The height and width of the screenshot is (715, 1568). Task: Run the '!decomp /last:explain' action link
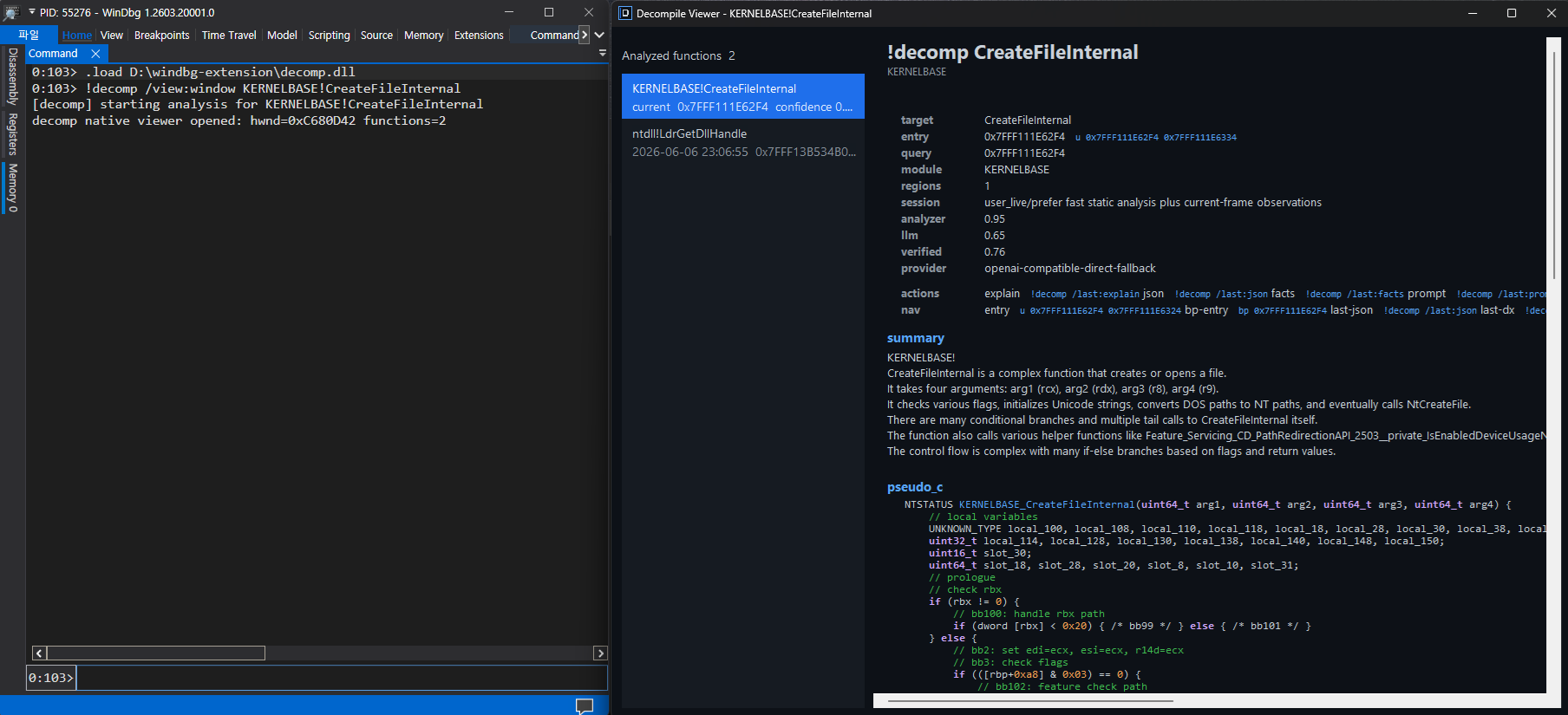(1085, 294)
